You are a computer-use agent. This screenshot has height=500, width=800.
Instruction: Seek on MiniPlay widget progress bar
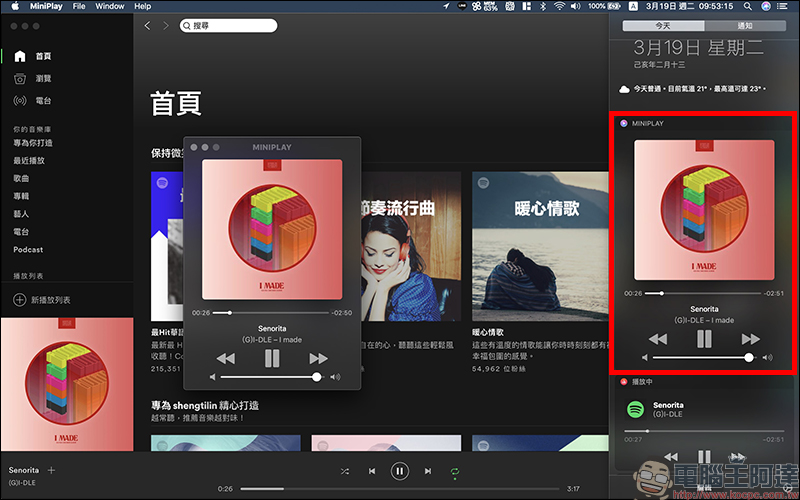(703, 293)
